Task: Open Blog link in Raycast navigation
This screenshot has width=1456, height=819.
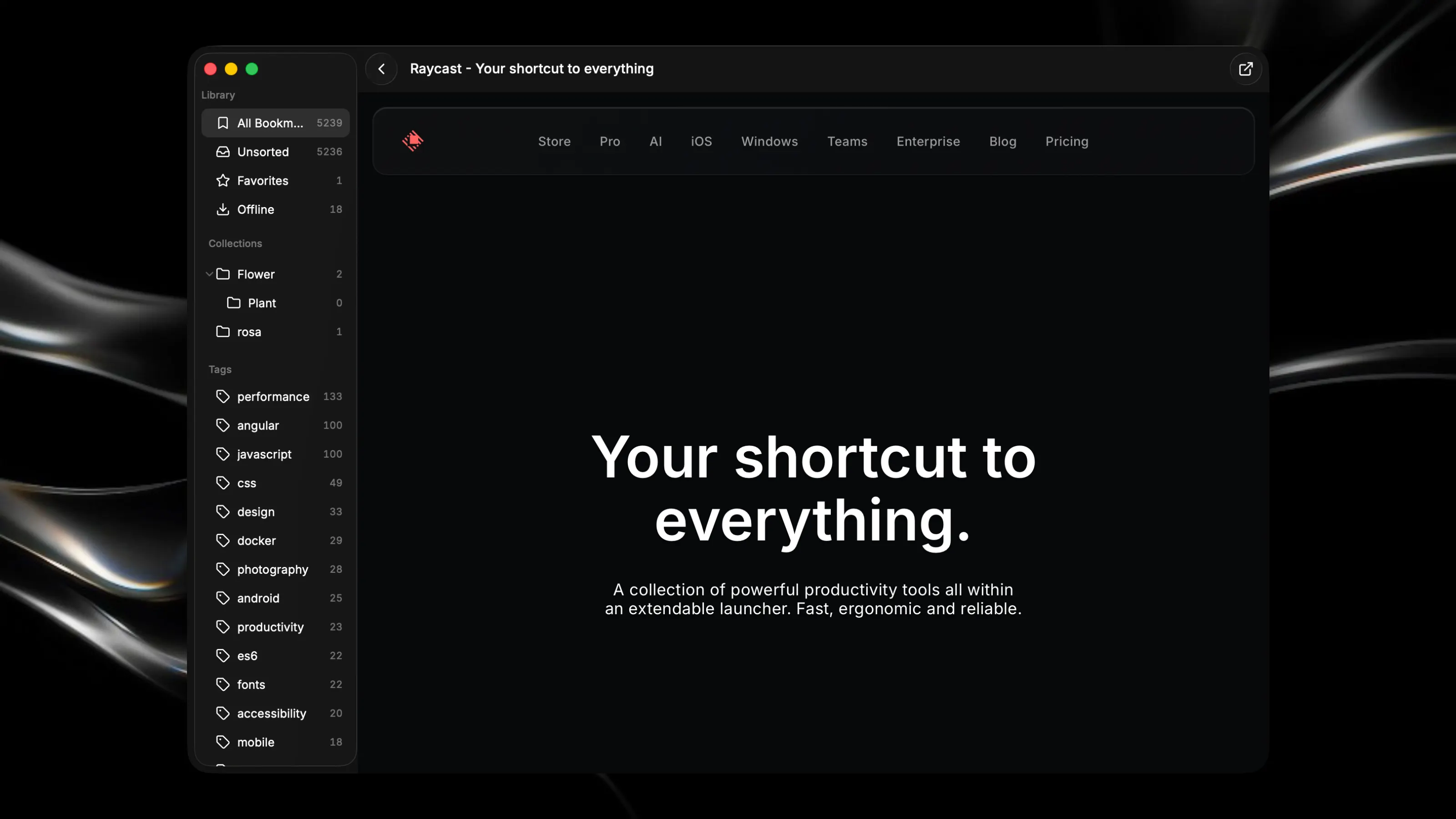Action: (x=1003, y=142)
